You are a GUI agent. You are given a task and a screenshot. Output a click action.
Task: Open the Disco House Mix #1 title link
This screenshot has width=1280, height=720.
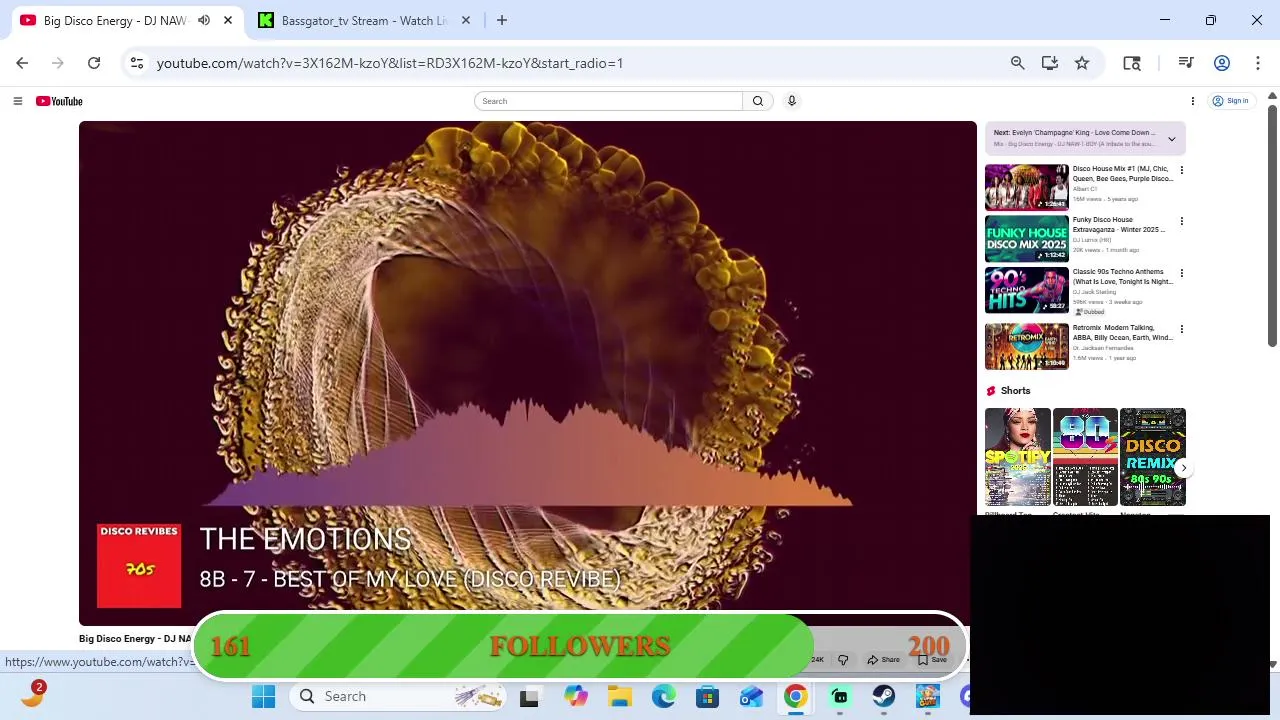(x=1122, y=174)
